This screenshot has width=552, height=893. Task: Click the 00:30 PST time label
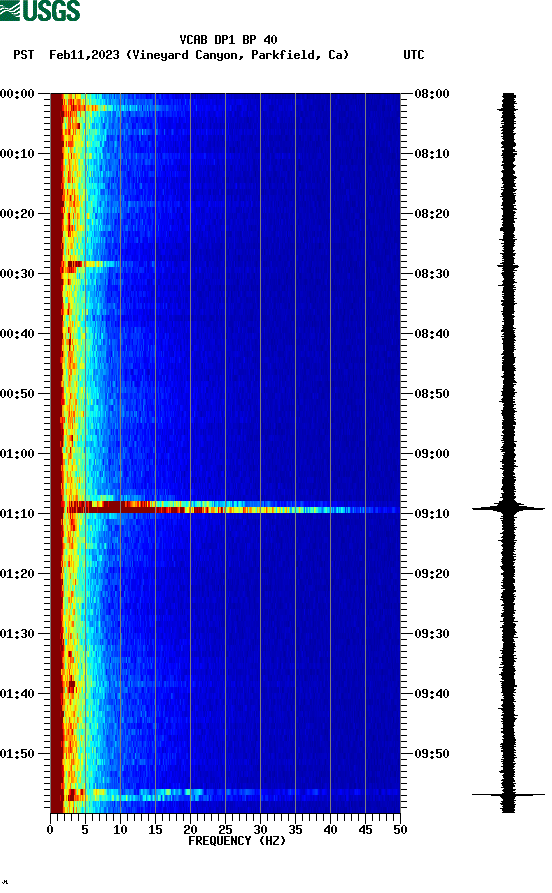17,273
